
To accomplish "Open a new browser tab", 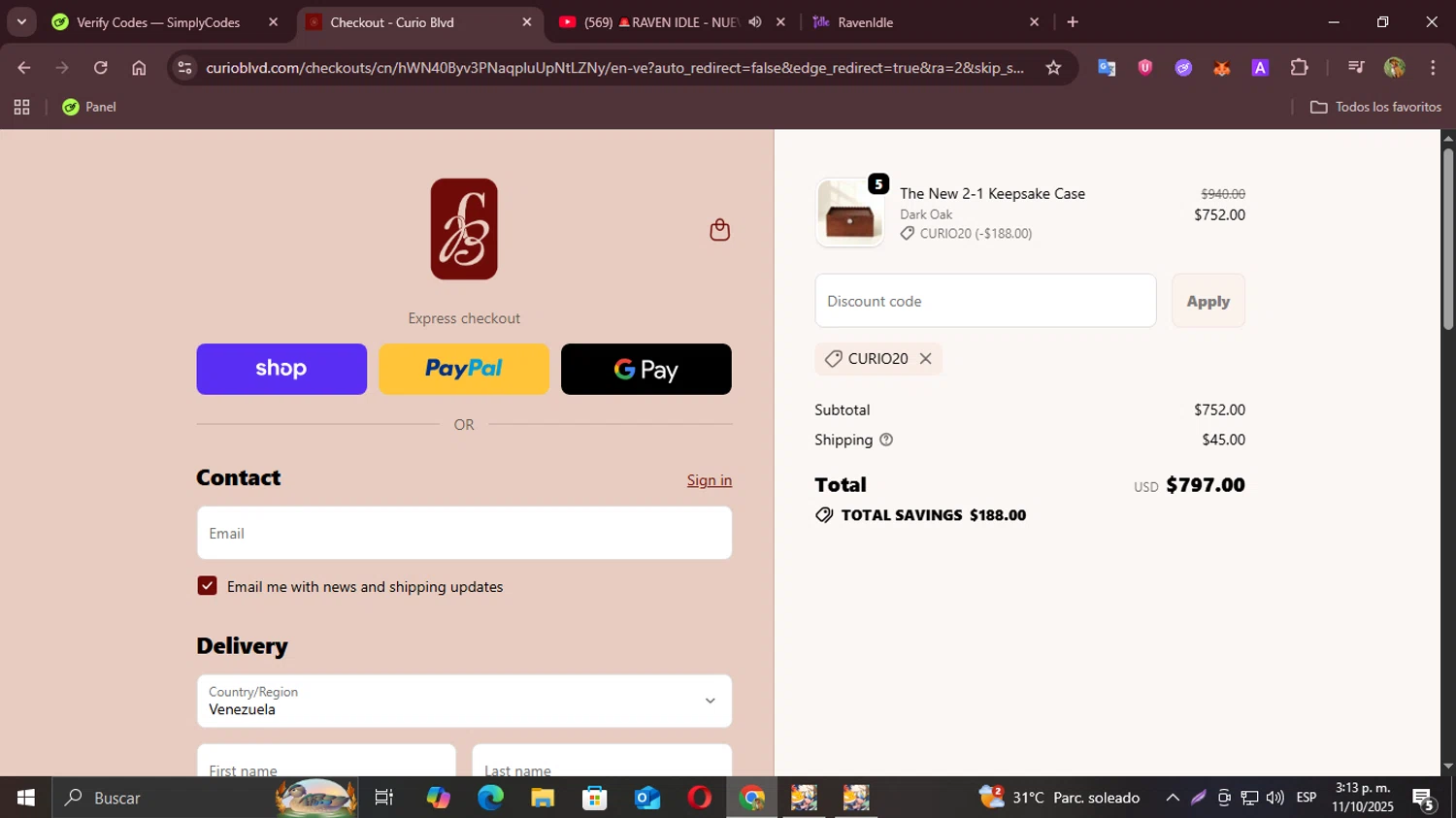I will click(1073, 22).
